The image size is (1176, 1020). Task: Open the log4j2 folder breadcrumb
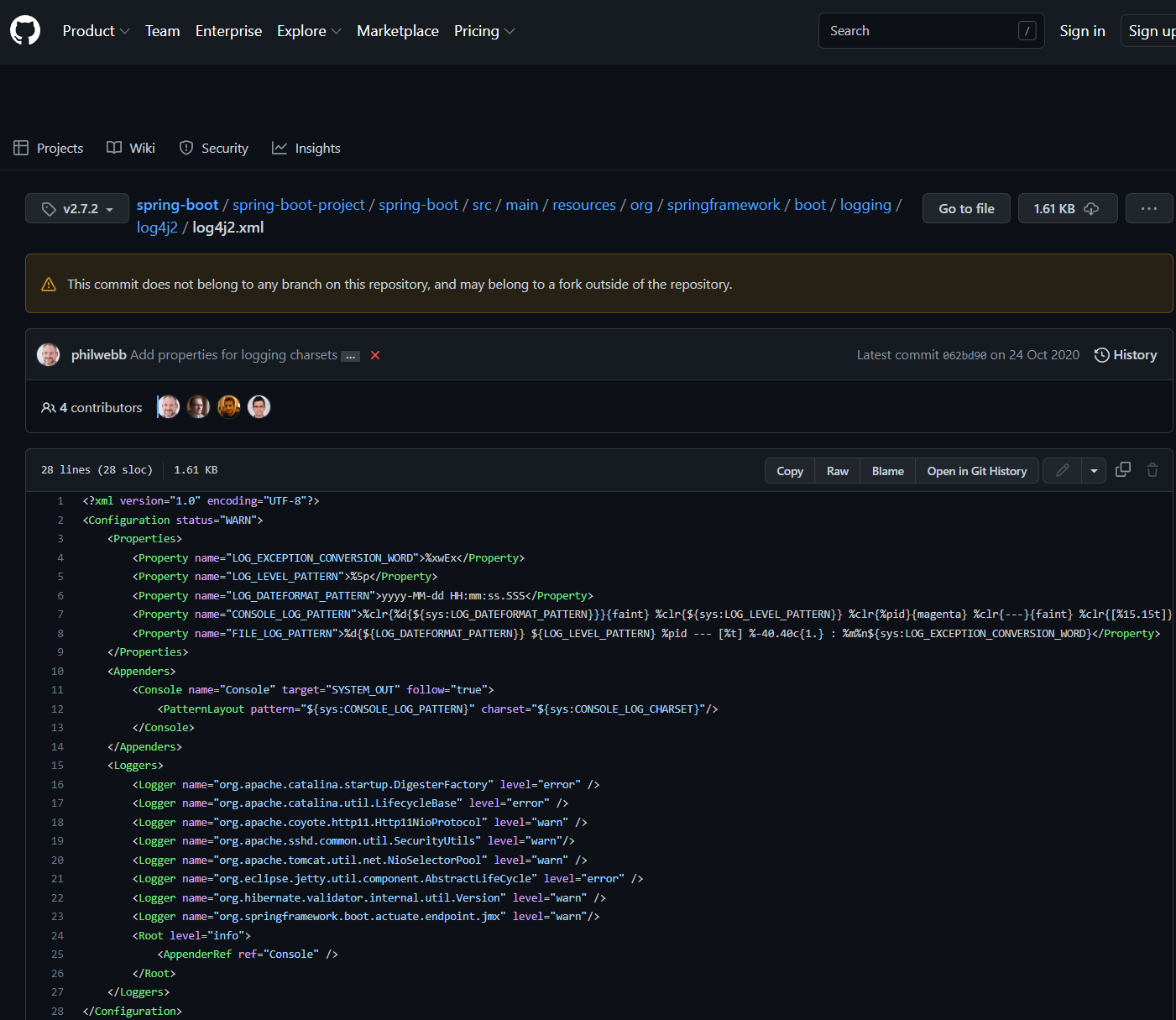(x=157, y=228)
